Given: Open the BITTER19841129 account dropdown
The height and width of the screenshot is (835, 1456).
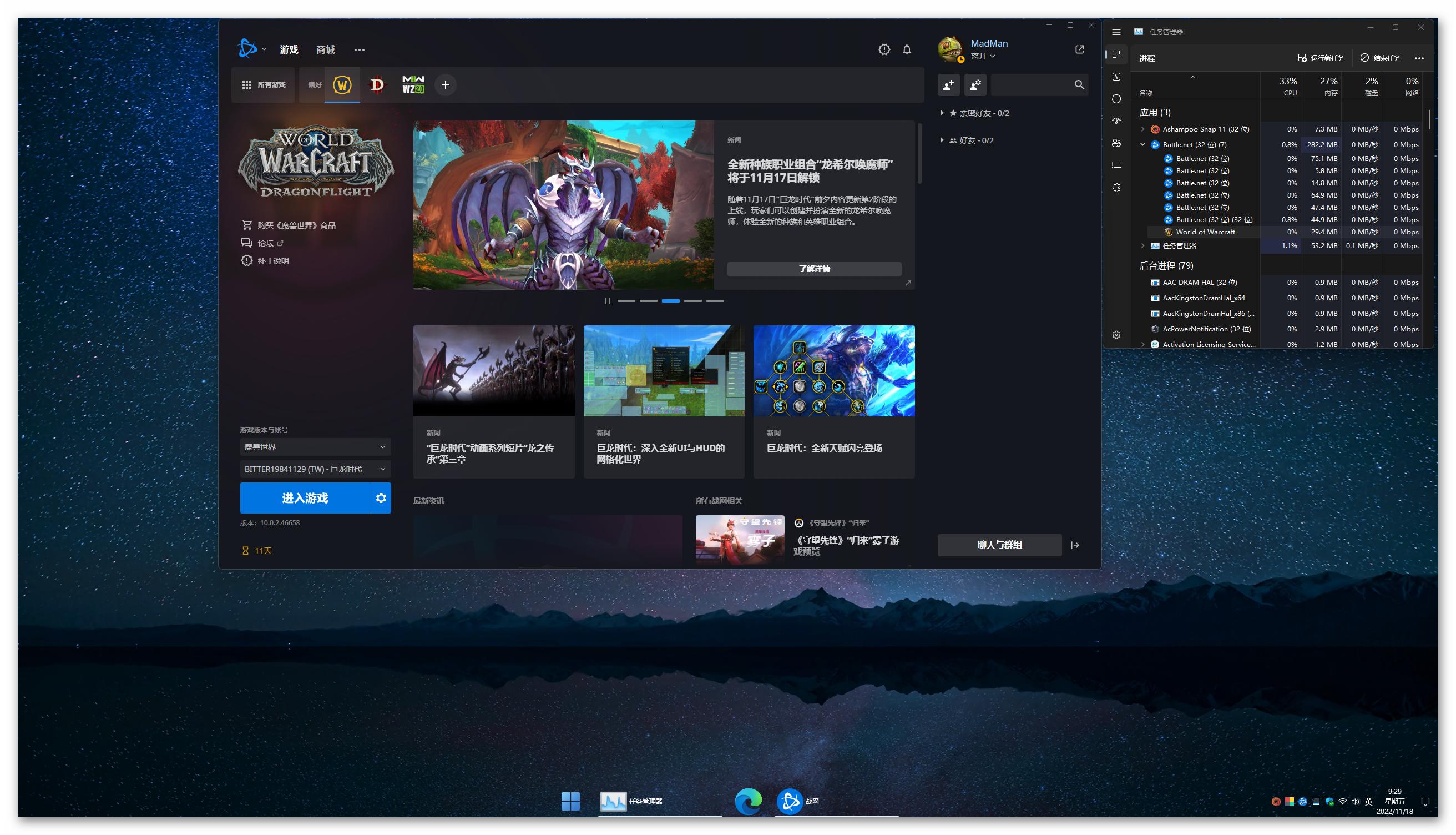Looking at the screenshot, I should coord(315,469).
